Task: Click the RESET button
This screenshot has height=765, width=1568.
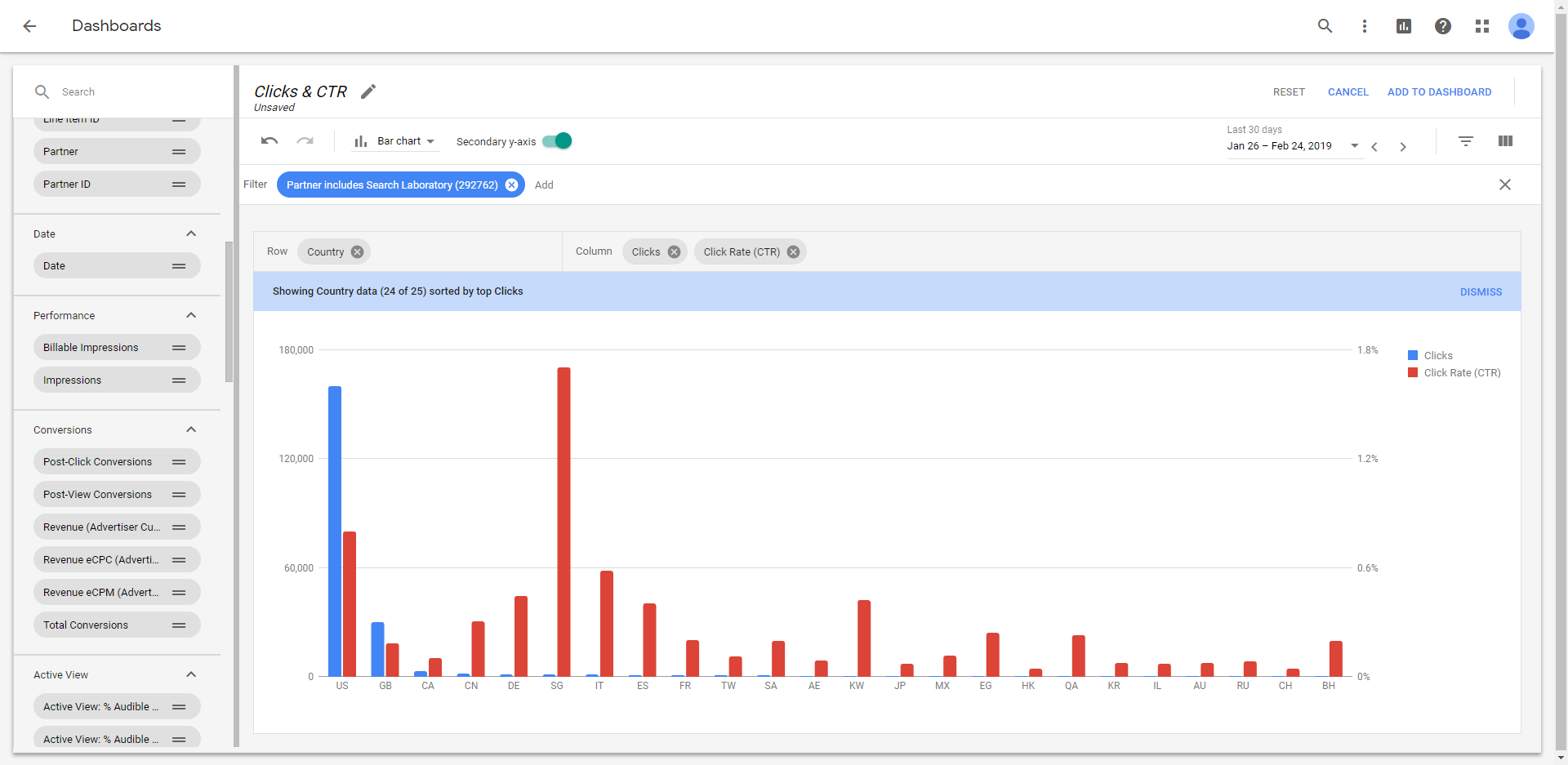Action: pos(1289,92)
